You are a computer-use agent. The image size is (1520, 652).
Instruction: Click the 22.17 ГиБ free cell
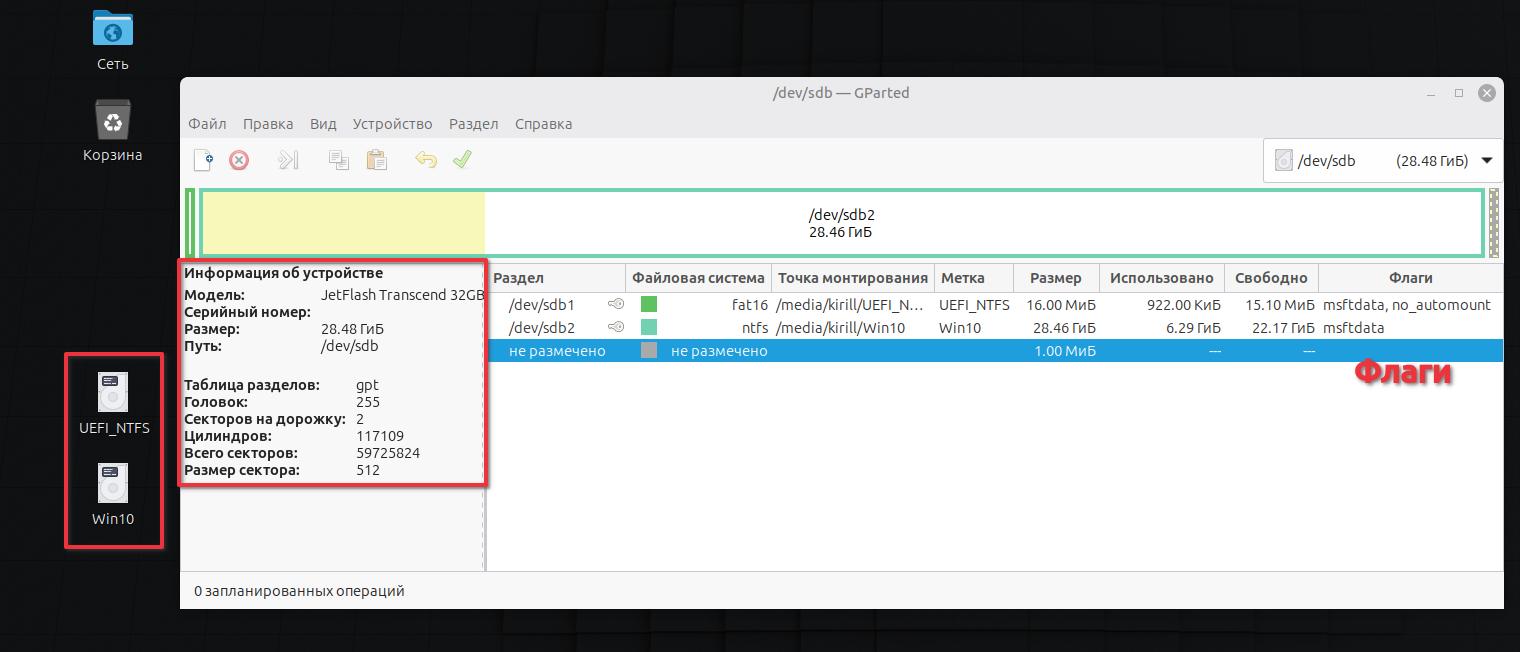click(1283, 327)
